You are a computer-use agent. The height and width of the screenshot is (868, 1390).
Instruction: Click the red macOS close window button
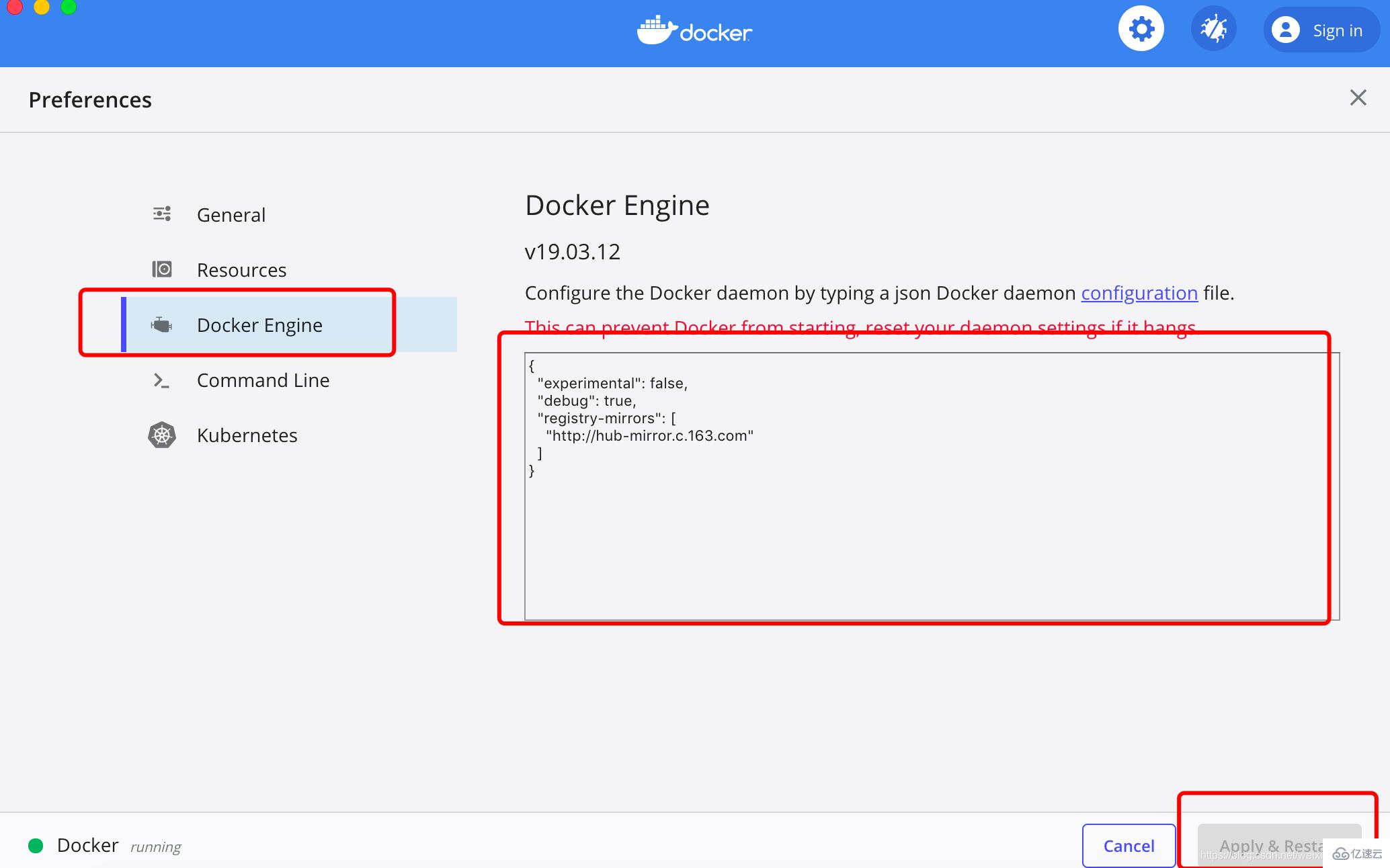(x=15, y=5)
